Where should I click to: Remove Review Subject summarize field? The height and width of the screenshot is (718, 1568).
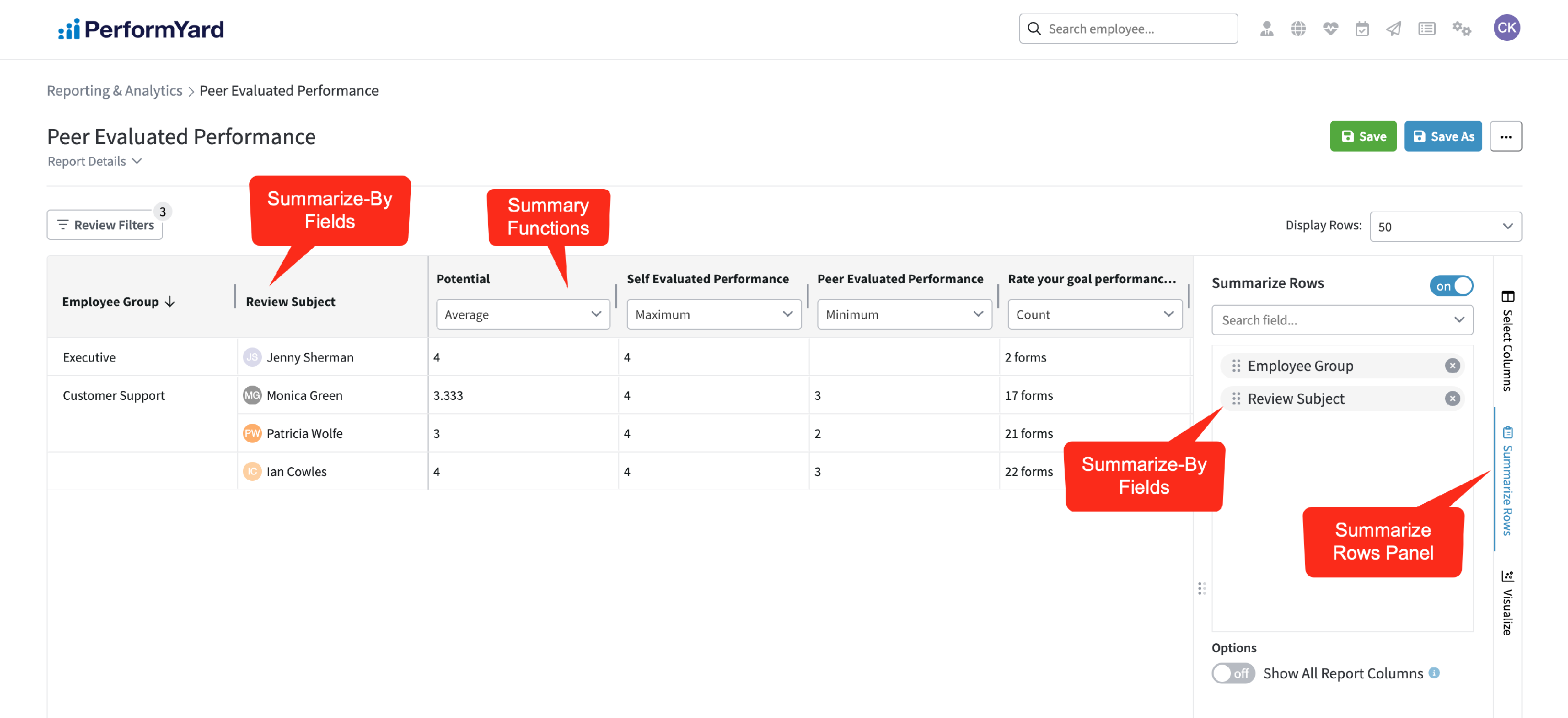click(x=1452, y=399)
